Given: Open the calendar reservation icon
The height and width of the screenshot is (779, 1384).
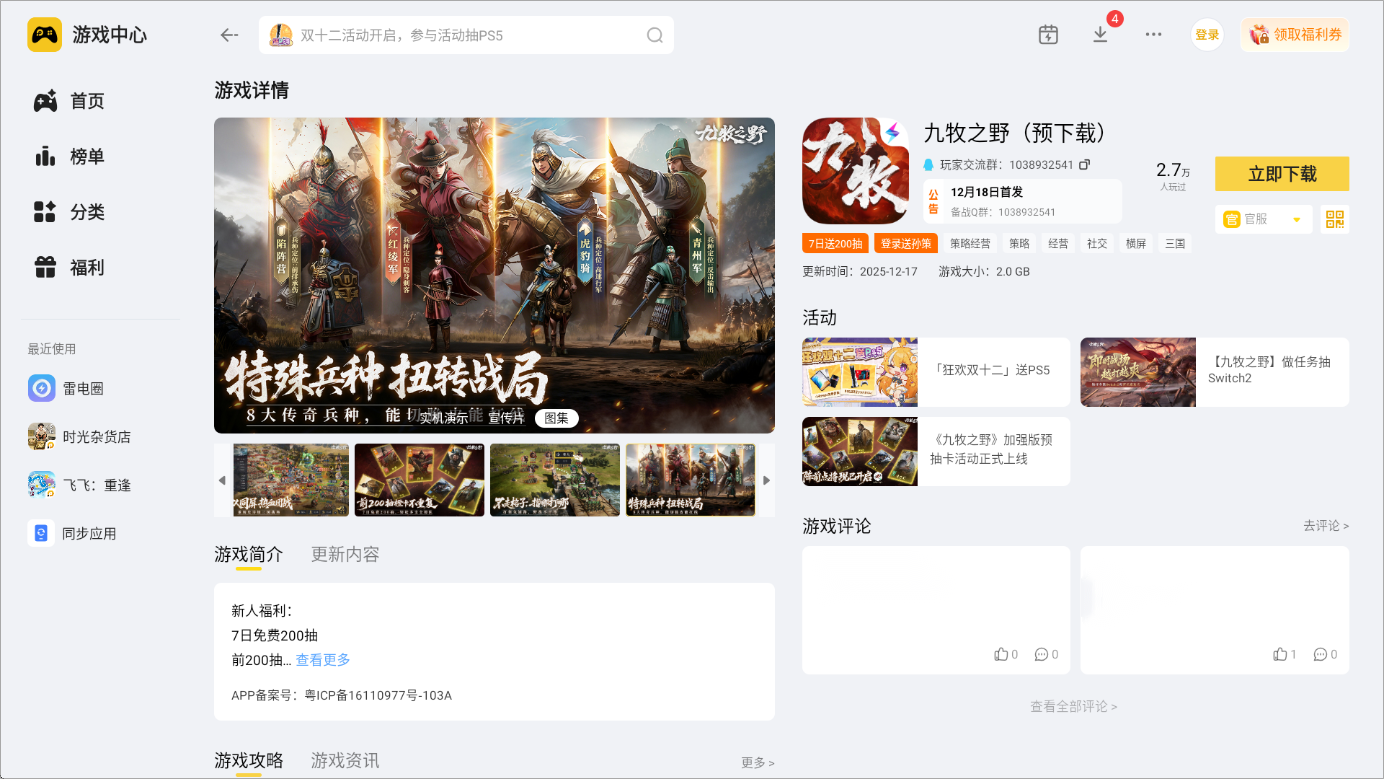Looking at the screenshot, I should click(x=1048, y=35).
